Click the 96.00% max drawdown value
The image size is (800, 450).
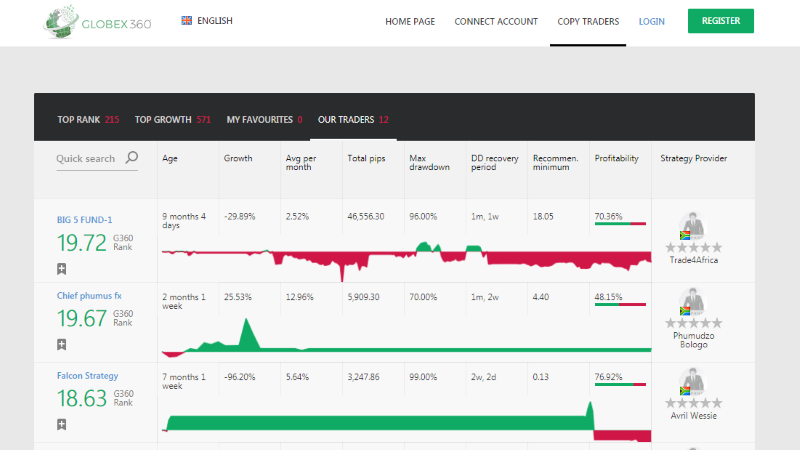coord(423,216)
